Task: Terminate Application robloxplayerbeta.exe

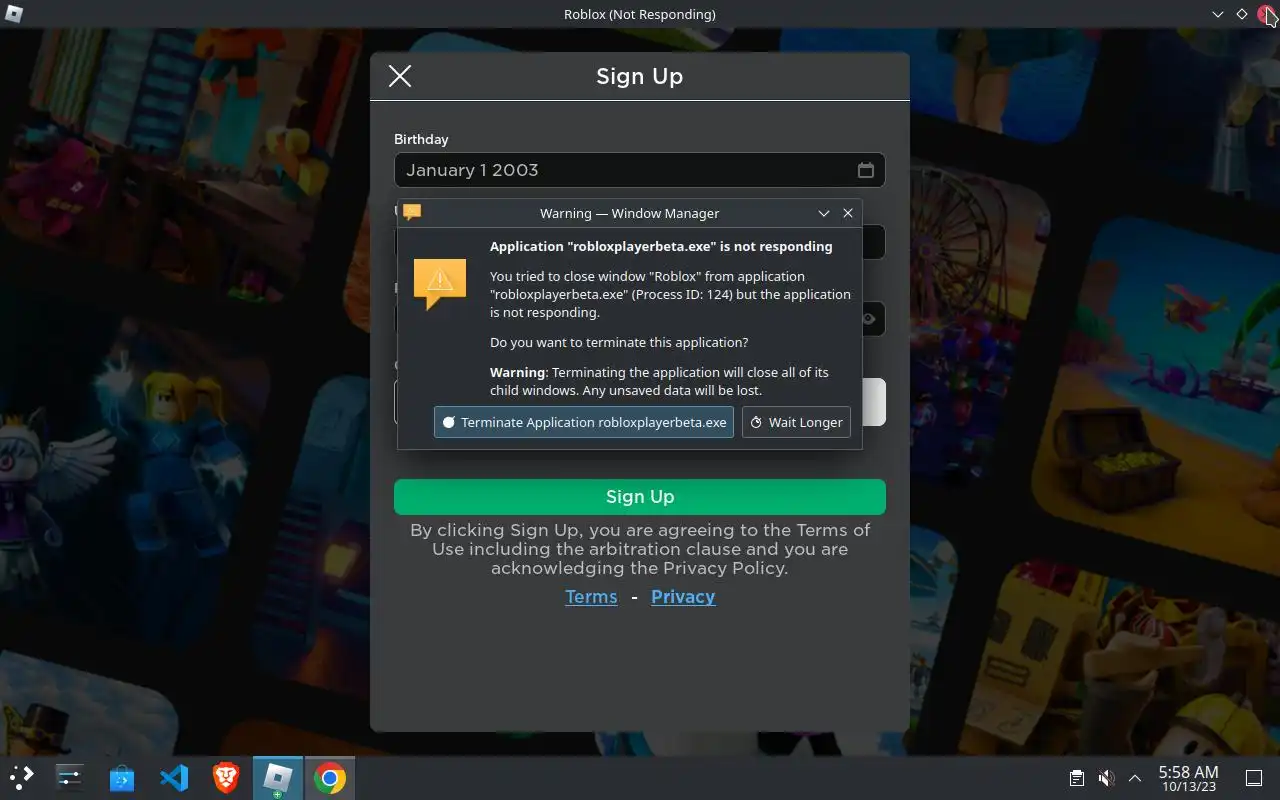Action: pyautogui.click(x=584, y=422)
